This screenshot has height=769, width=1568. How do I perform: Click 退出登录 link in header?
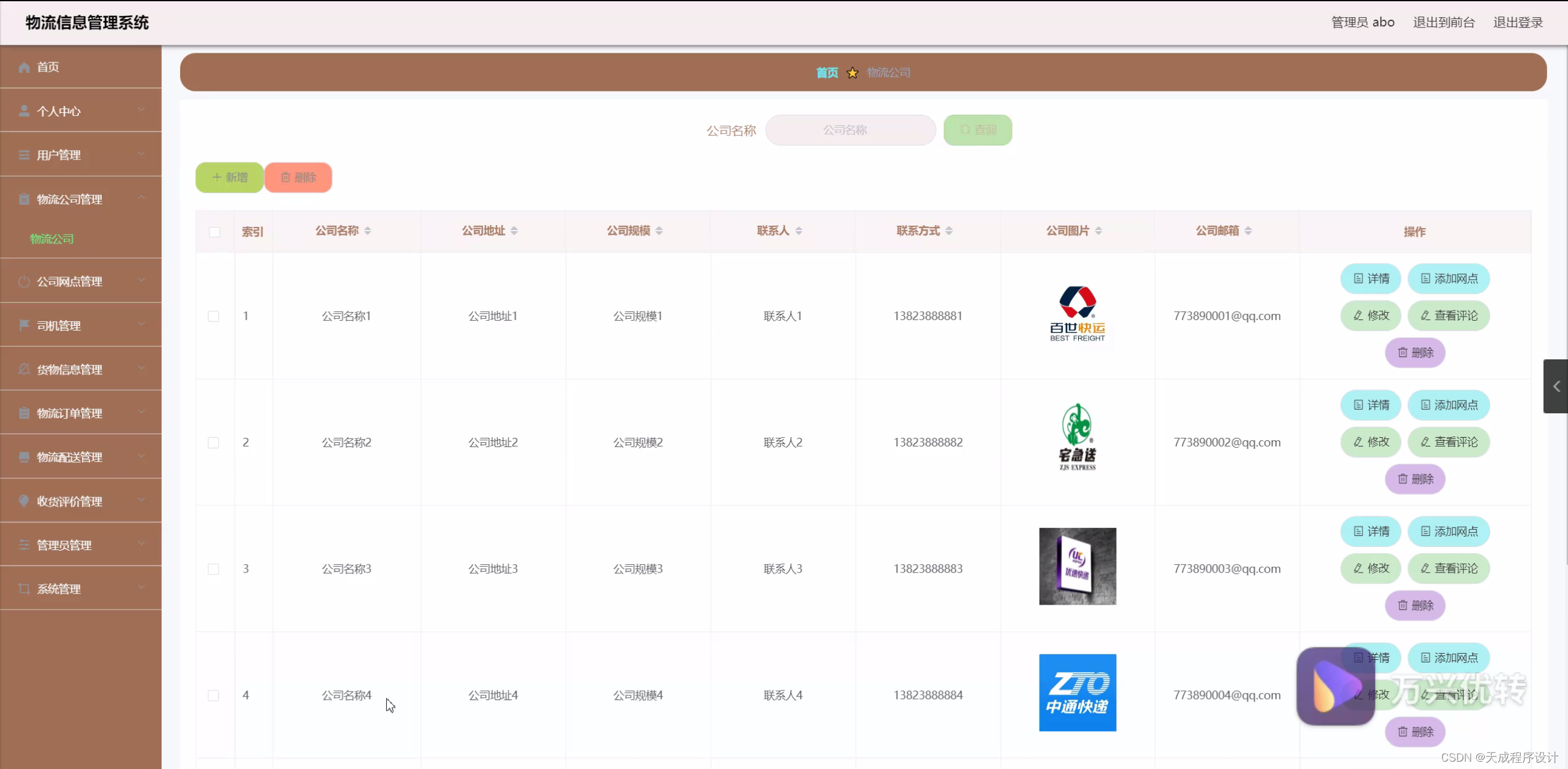1518,23
